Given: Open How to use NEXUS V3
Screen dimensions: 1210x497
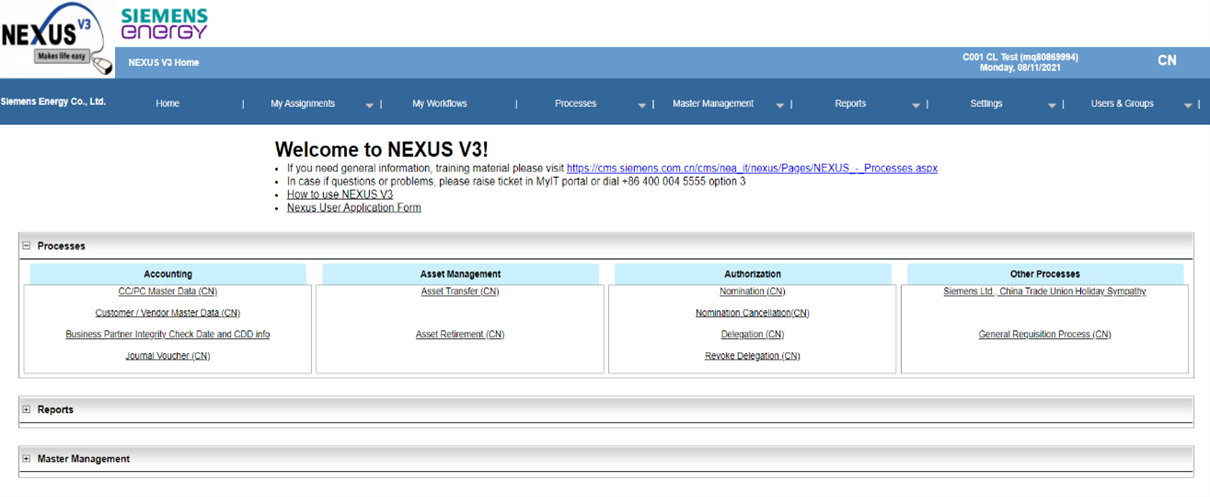Looking at the screenshot, I should pos(339,195).
